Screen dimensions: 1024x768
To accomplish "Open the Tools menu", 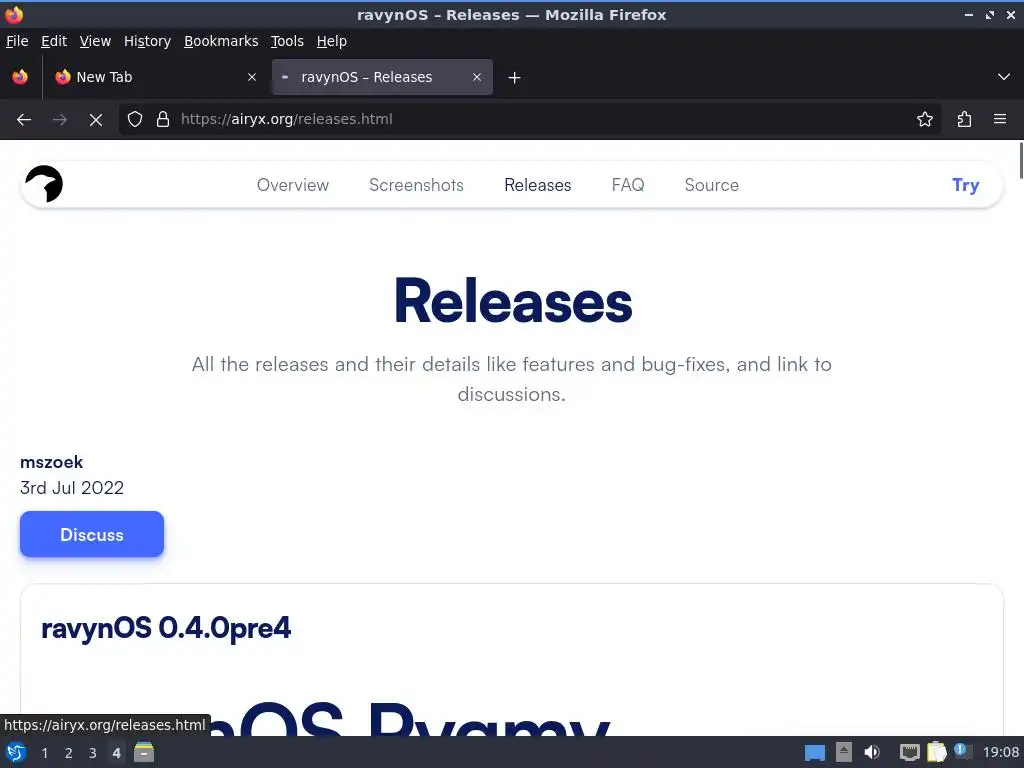I will coord(287,41).
